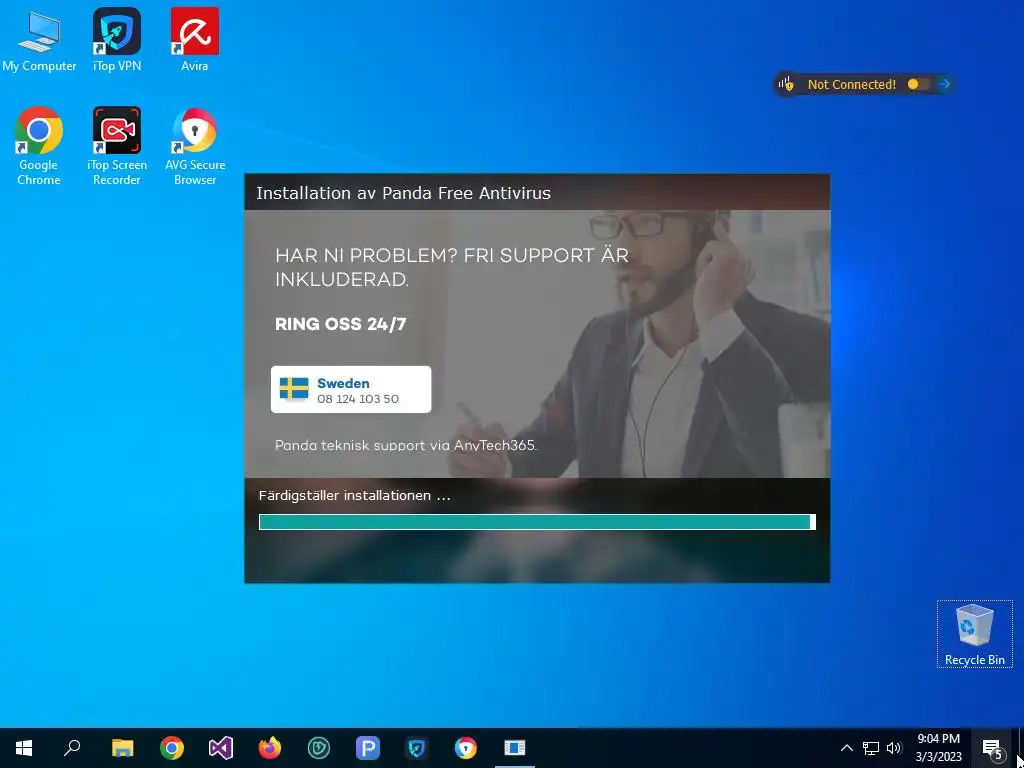Click the Not Connected! status text
Screen dimensions: 1024x768
click(852, 84)
